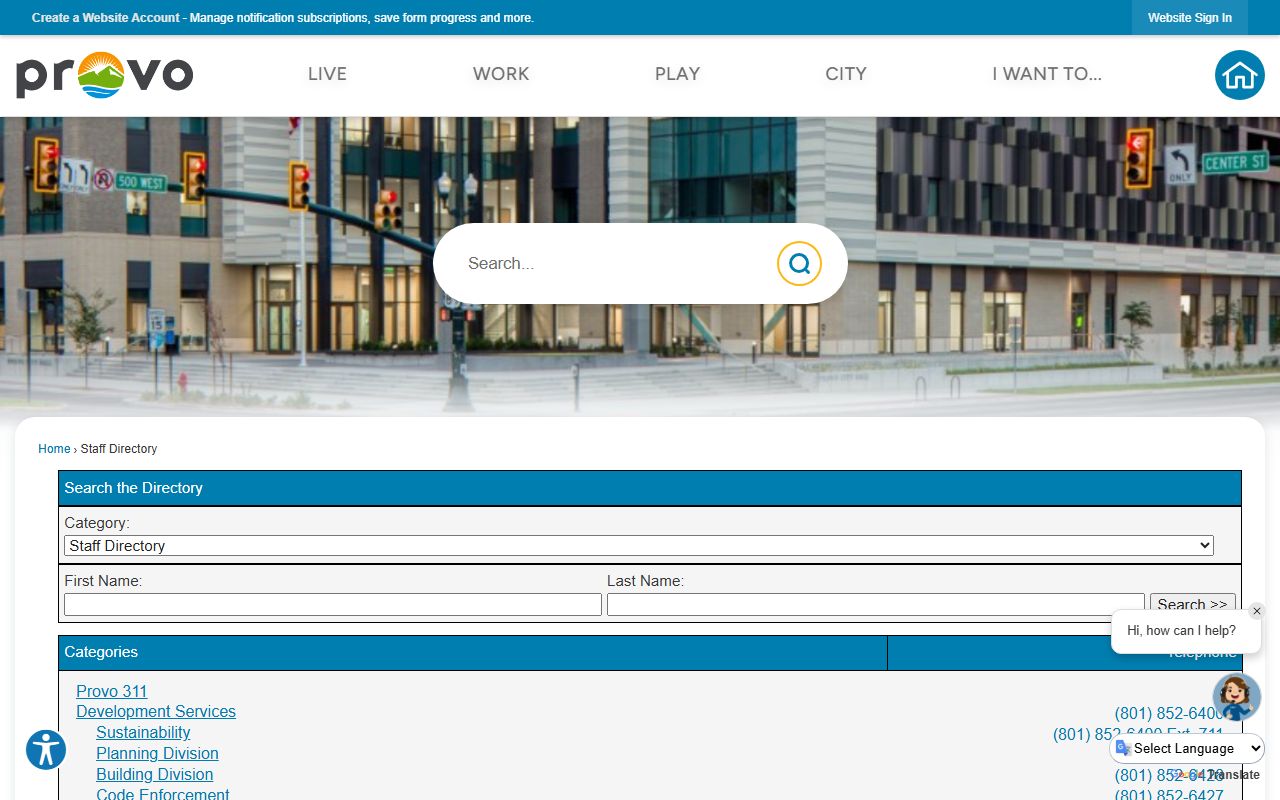Click the Staff Directory breadcrumb text
Image resolution: width=1280 pixels, height=800 pixels.
(x=119, y=449)
